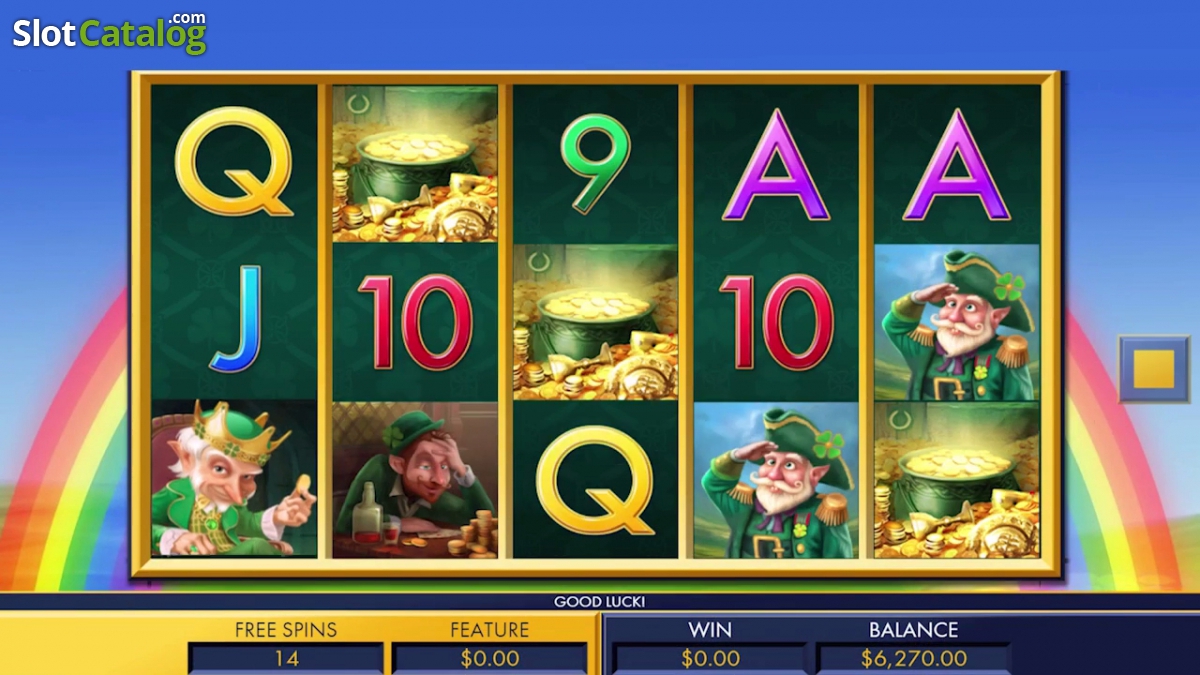The width and height of the screenshot is (1200, 675).
Task: Select the purple A on the fifth reel
Action: (x=957, y=165)
